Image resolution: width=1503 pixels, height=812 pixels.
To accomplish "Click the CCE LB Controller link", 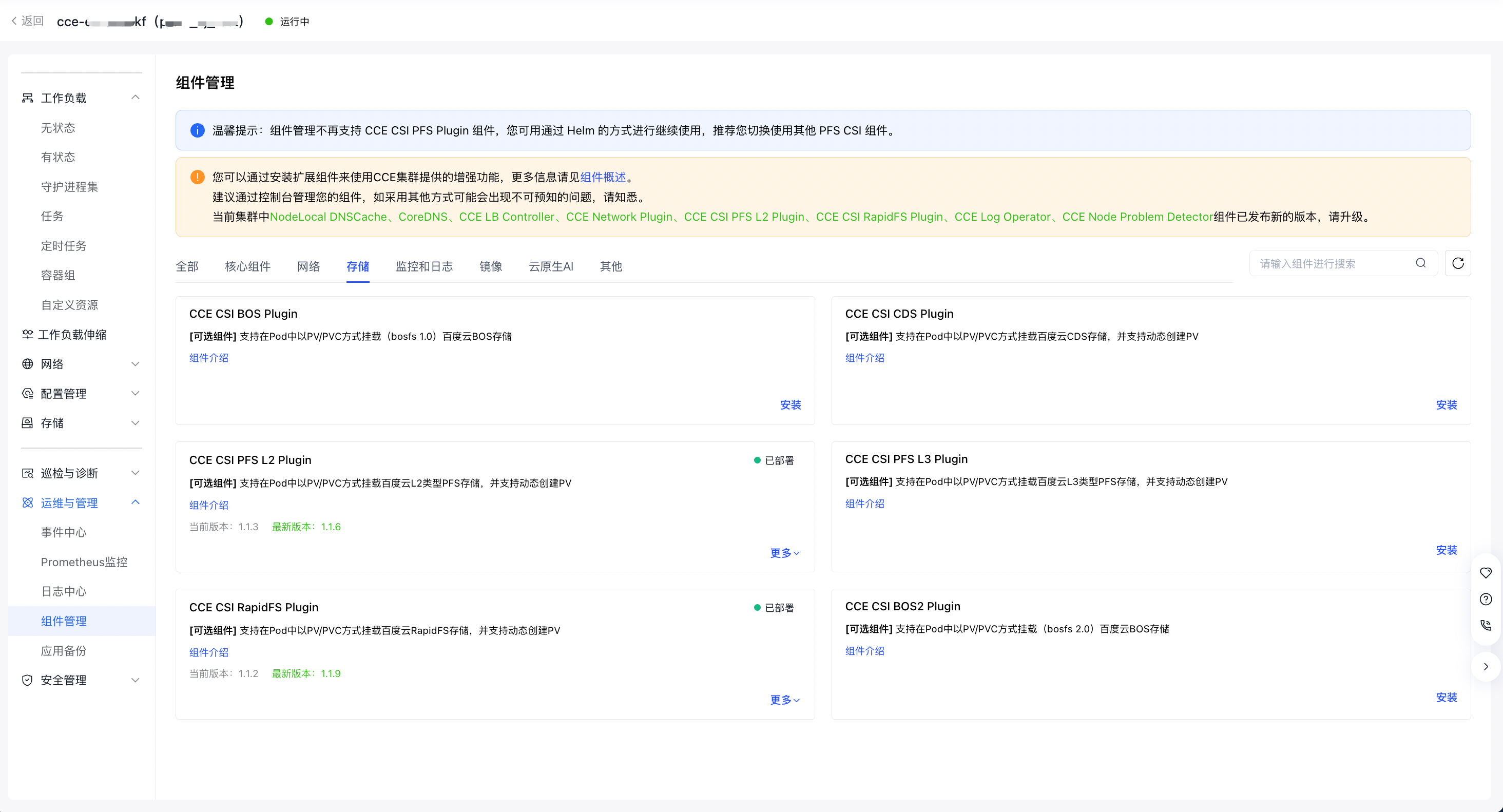I will tap(507, 217).
